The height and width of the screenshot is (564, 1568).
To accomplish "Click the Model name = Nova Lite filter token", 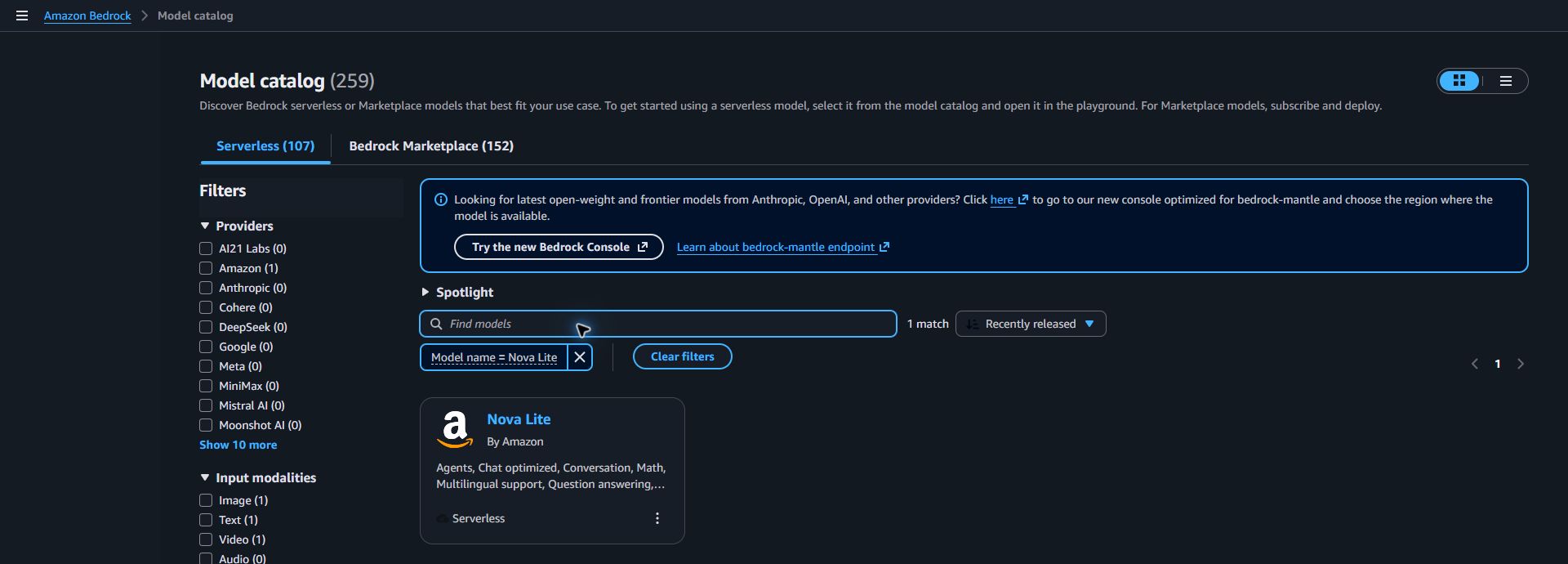I will pos(494,357).
